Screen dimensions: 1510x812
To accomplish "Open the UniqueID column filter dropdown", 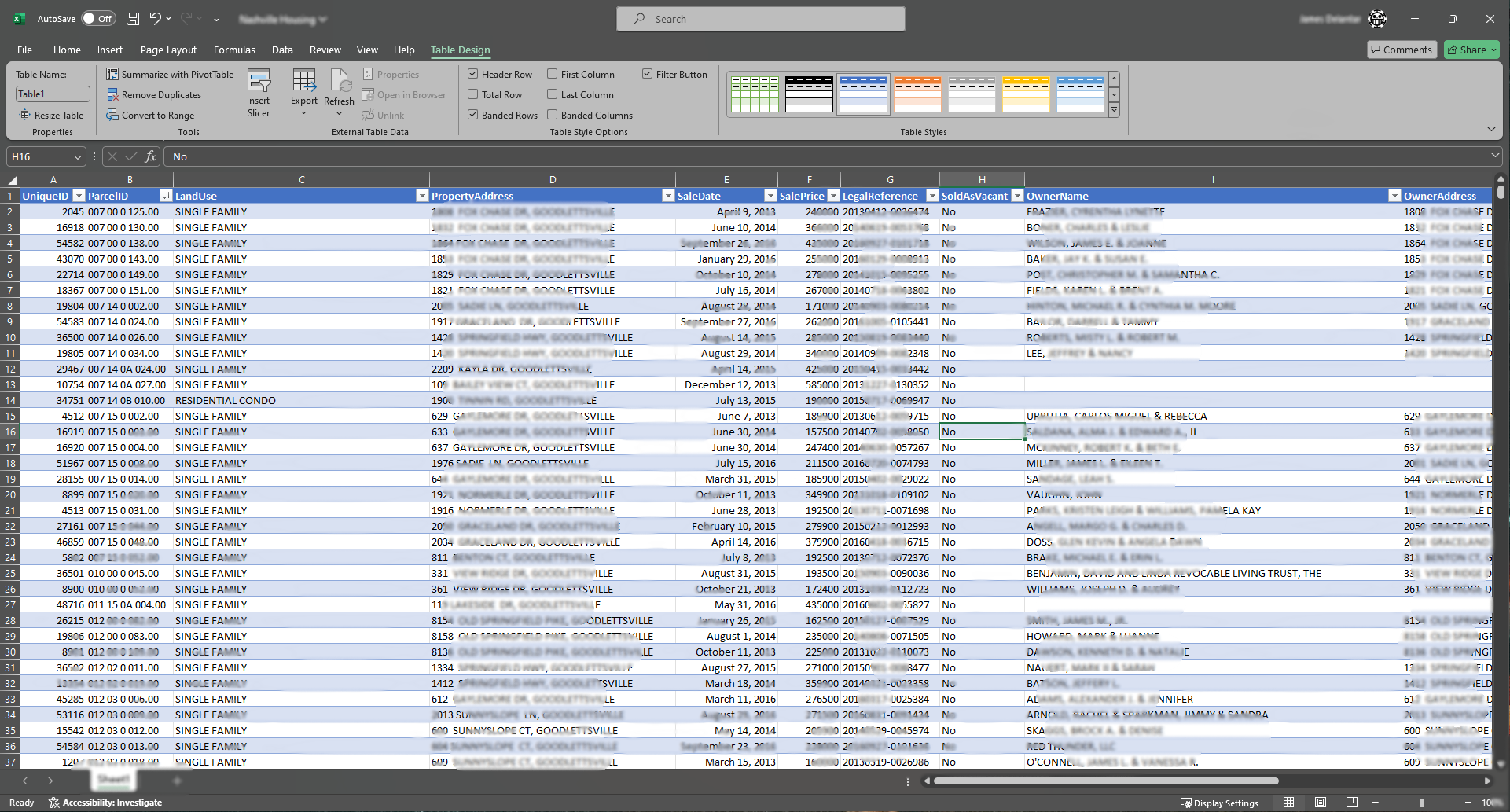I will (79, 196).
